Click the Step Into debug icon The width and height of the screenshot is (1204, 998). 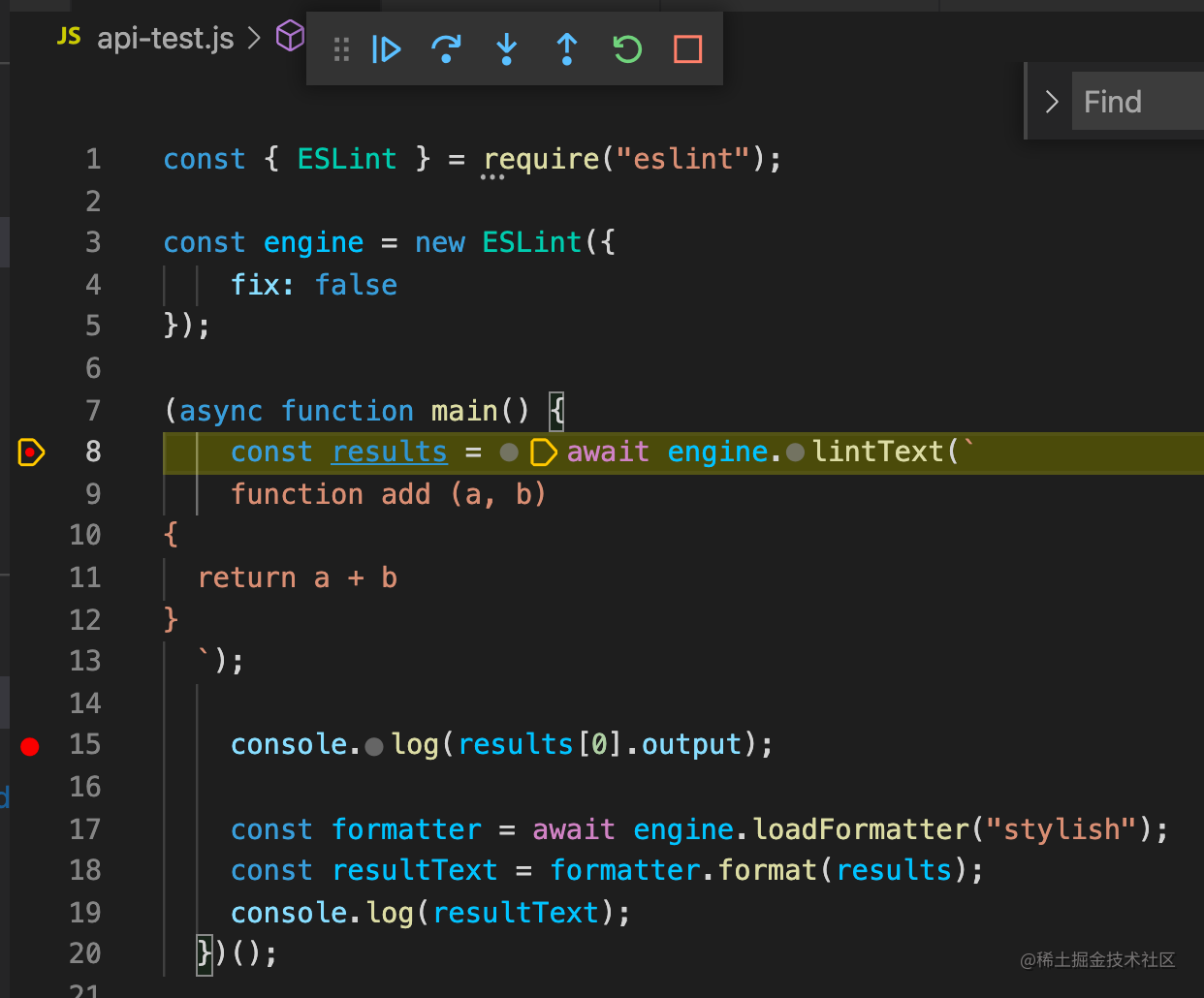(506, 49)
